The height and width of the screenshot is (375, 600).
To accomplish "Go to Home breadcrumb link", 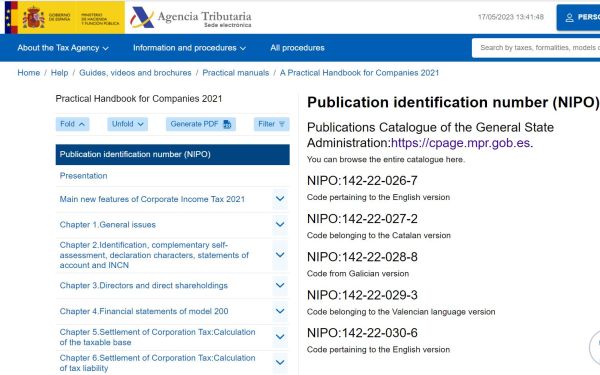I will 29,73.
